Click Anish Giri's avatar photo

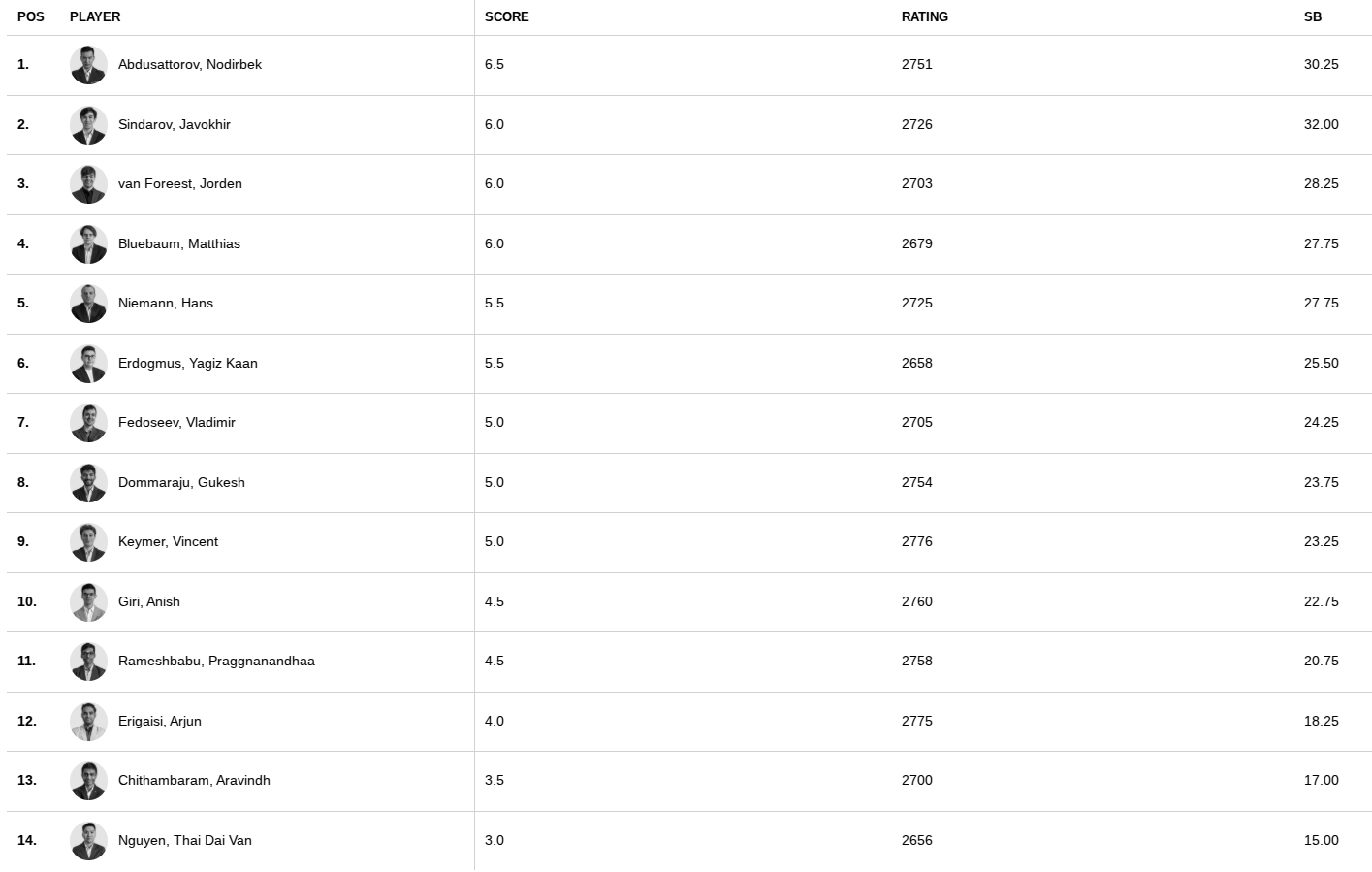[x=88, y=602]
